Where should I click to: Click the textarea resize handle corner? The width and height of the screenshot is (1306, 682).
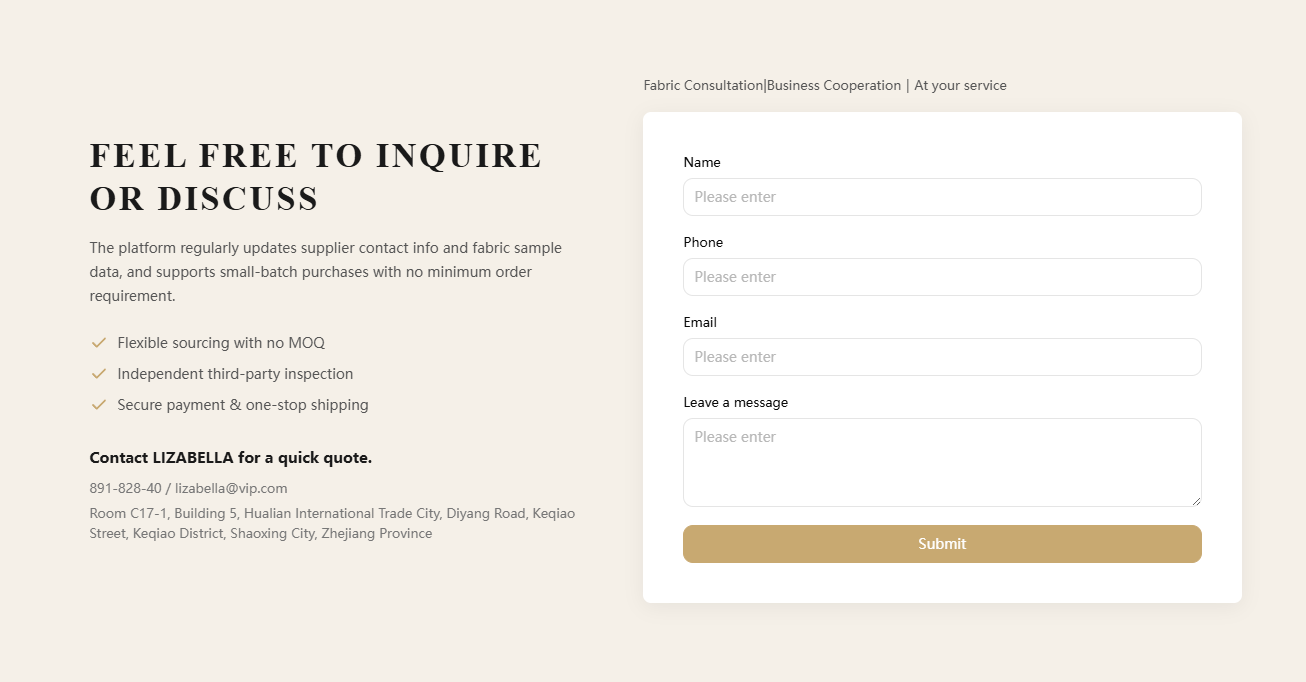click(1196, 501)
